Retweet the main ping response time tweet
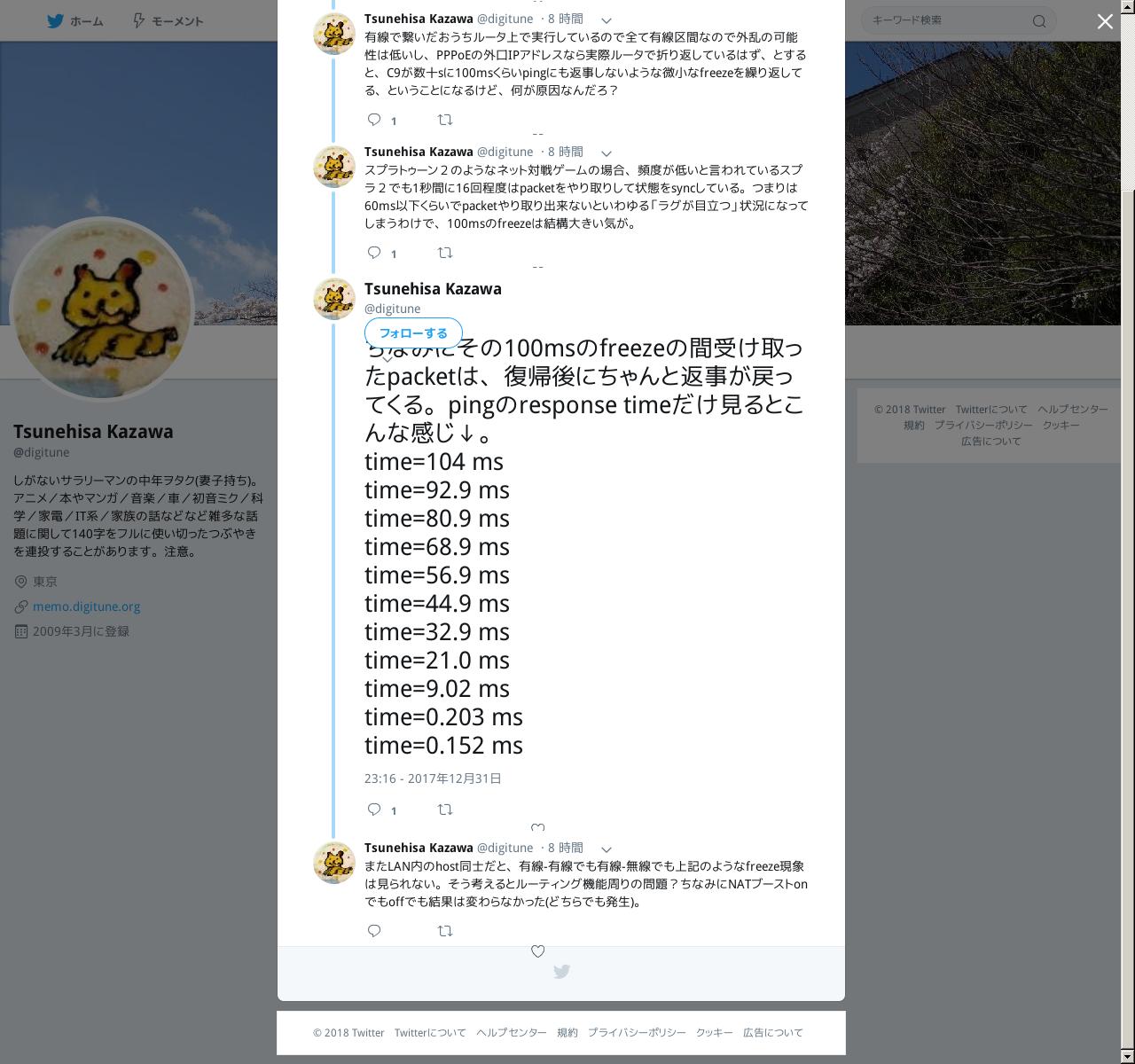Viewport: 1135px width, 1064px height. pos(445,810)
